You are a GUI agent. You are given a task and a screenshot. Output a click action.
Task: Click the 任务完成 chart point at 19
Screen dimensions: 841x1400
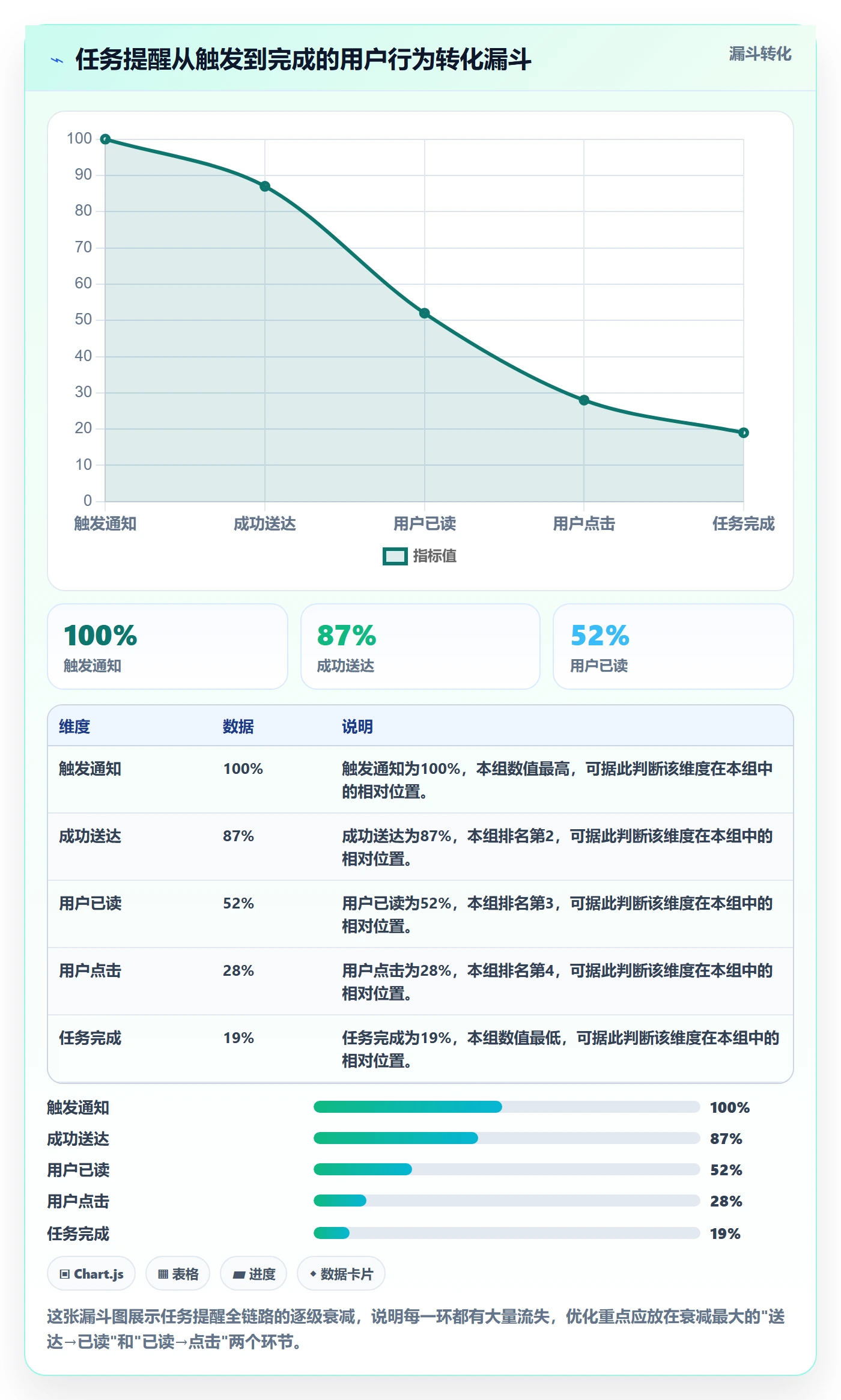[744, 433]
